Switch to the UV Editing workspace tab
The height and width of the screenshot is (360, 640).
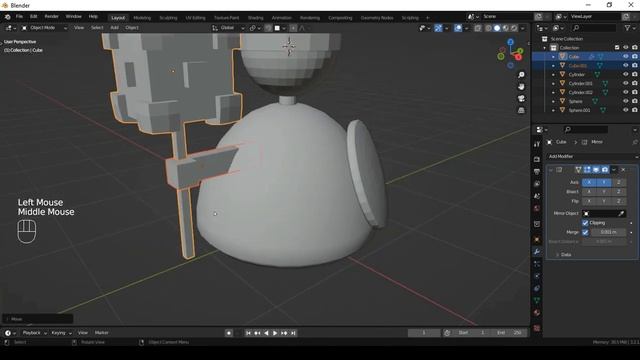[x=196, y=18]
